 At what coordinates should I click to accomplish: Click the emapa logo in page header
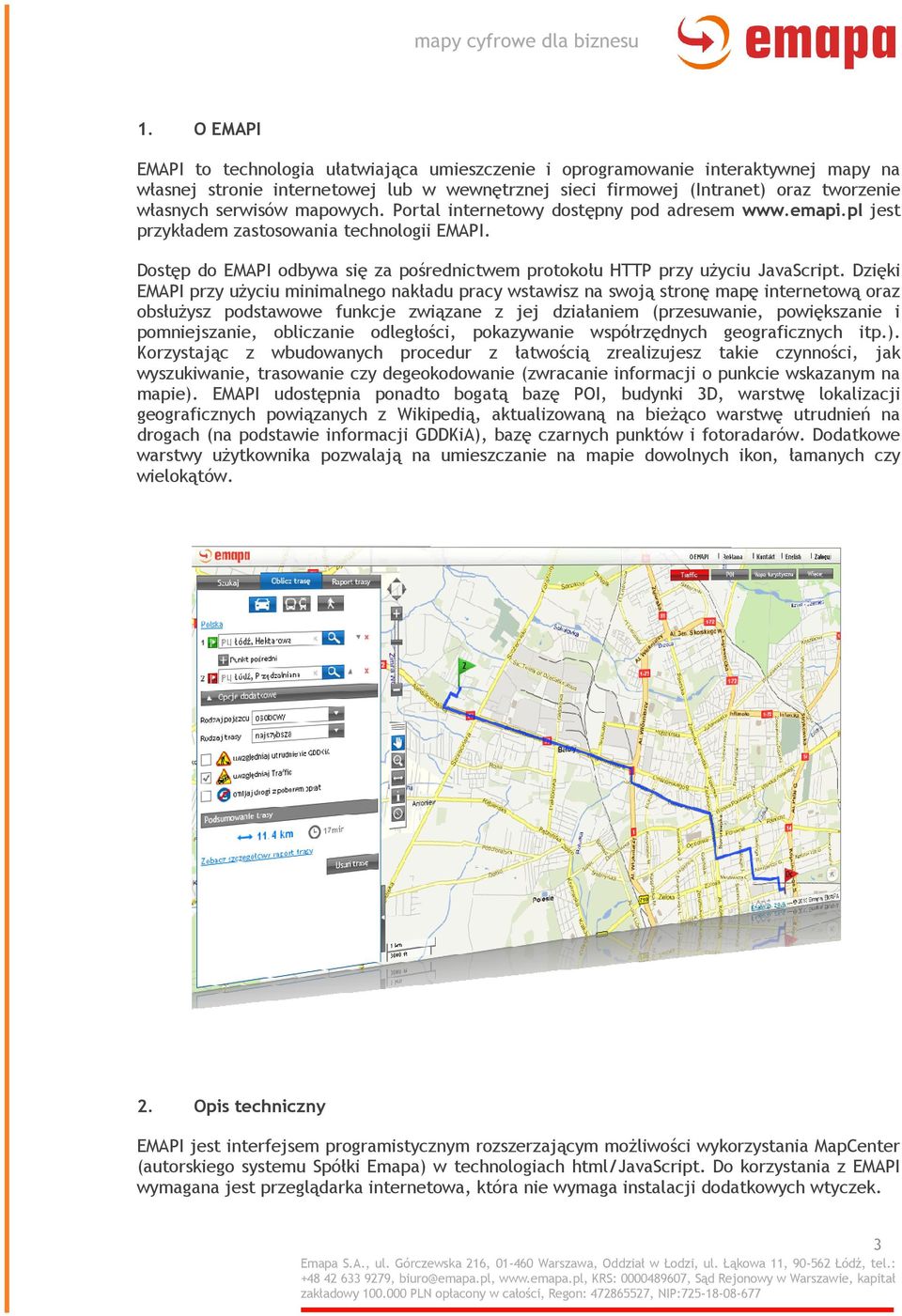tap(786, 42)
